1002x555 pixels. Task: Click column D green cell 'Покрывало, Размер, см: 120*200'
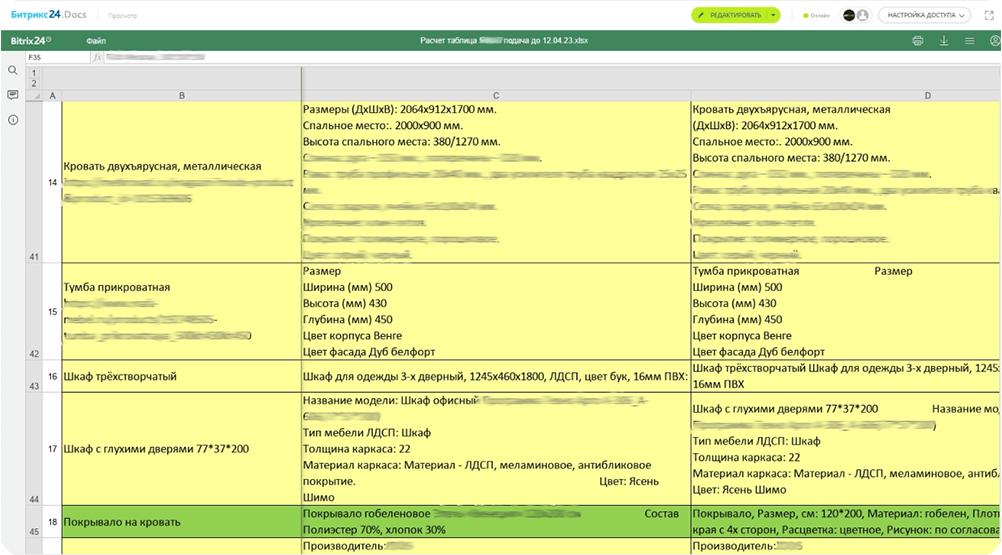pos(846,522)
